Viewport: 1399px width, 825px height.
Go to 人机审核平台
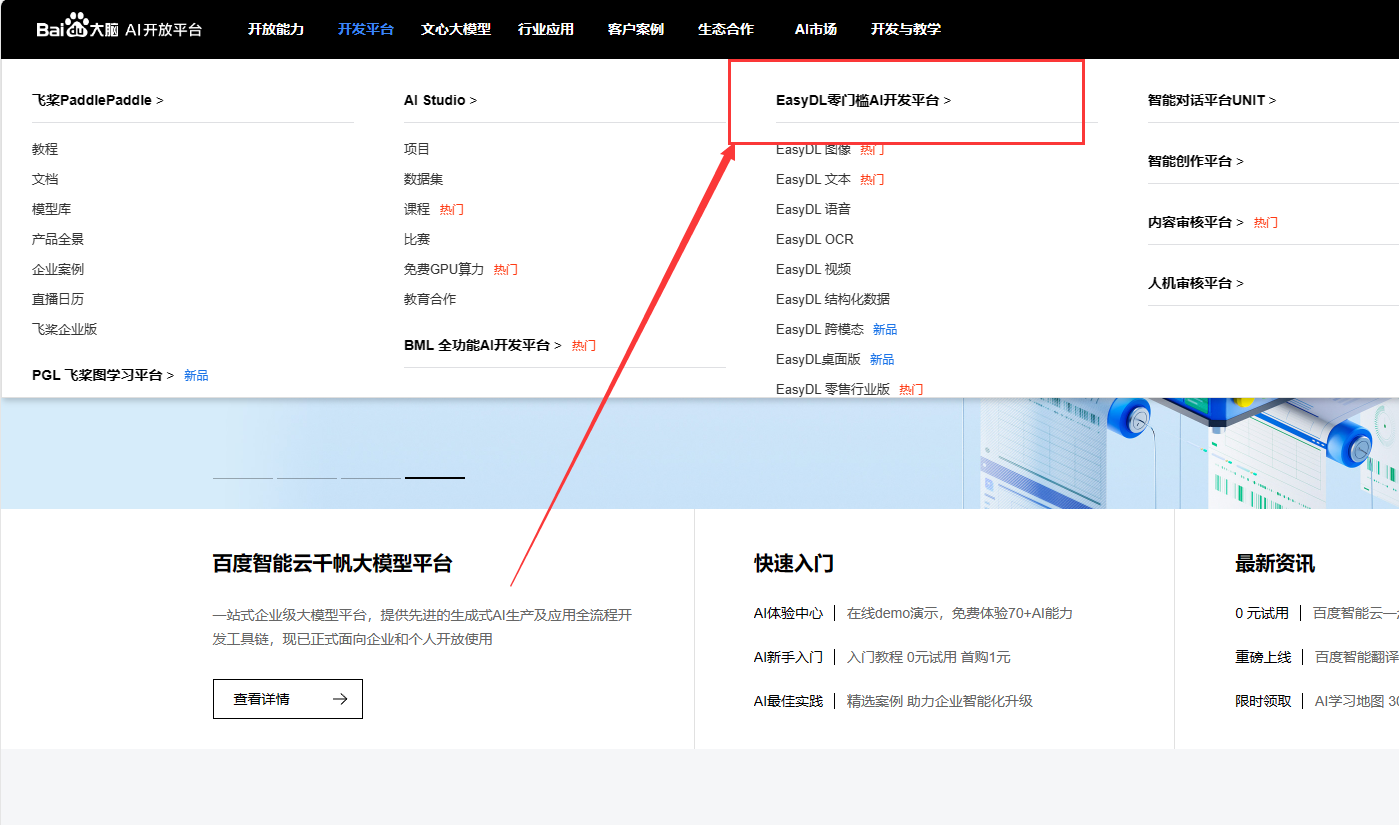pyautogui.click(x=1196, y=283)
